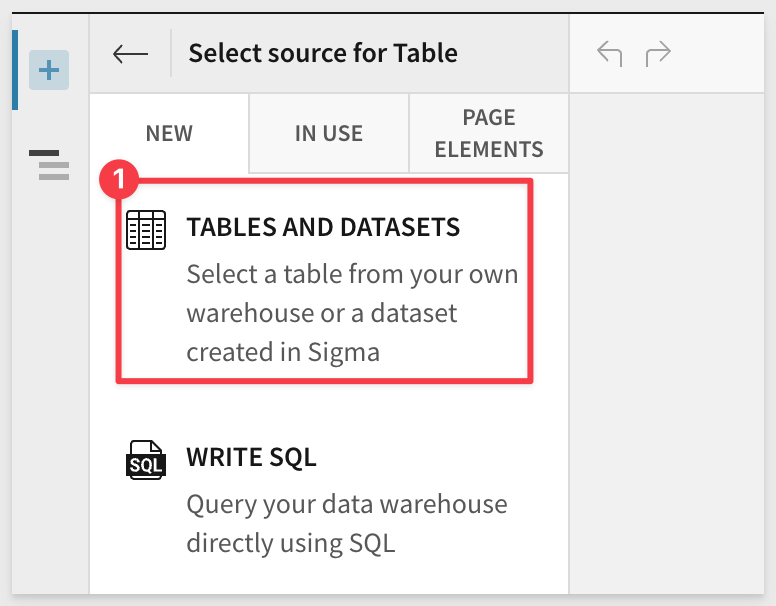Click the blue plus add-element icon
This screenshot has width=776, height=606.
pos(49,70)
